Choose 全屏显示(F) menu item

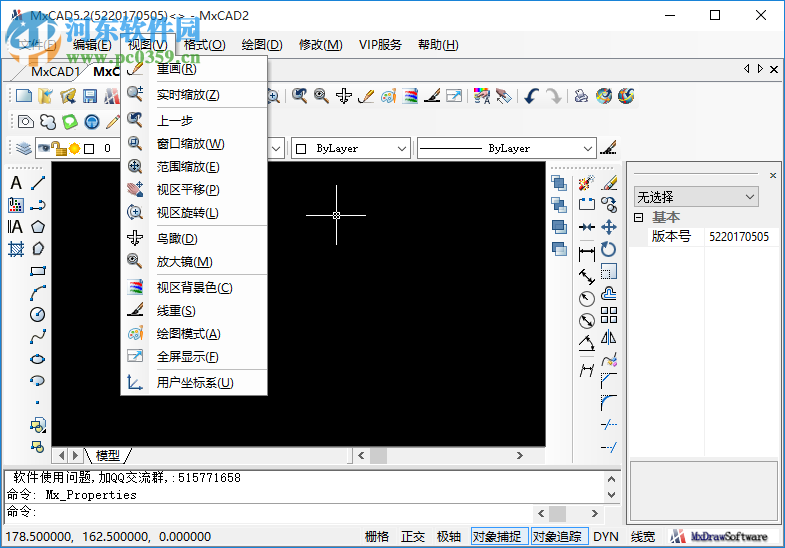(x=194, y=357)
